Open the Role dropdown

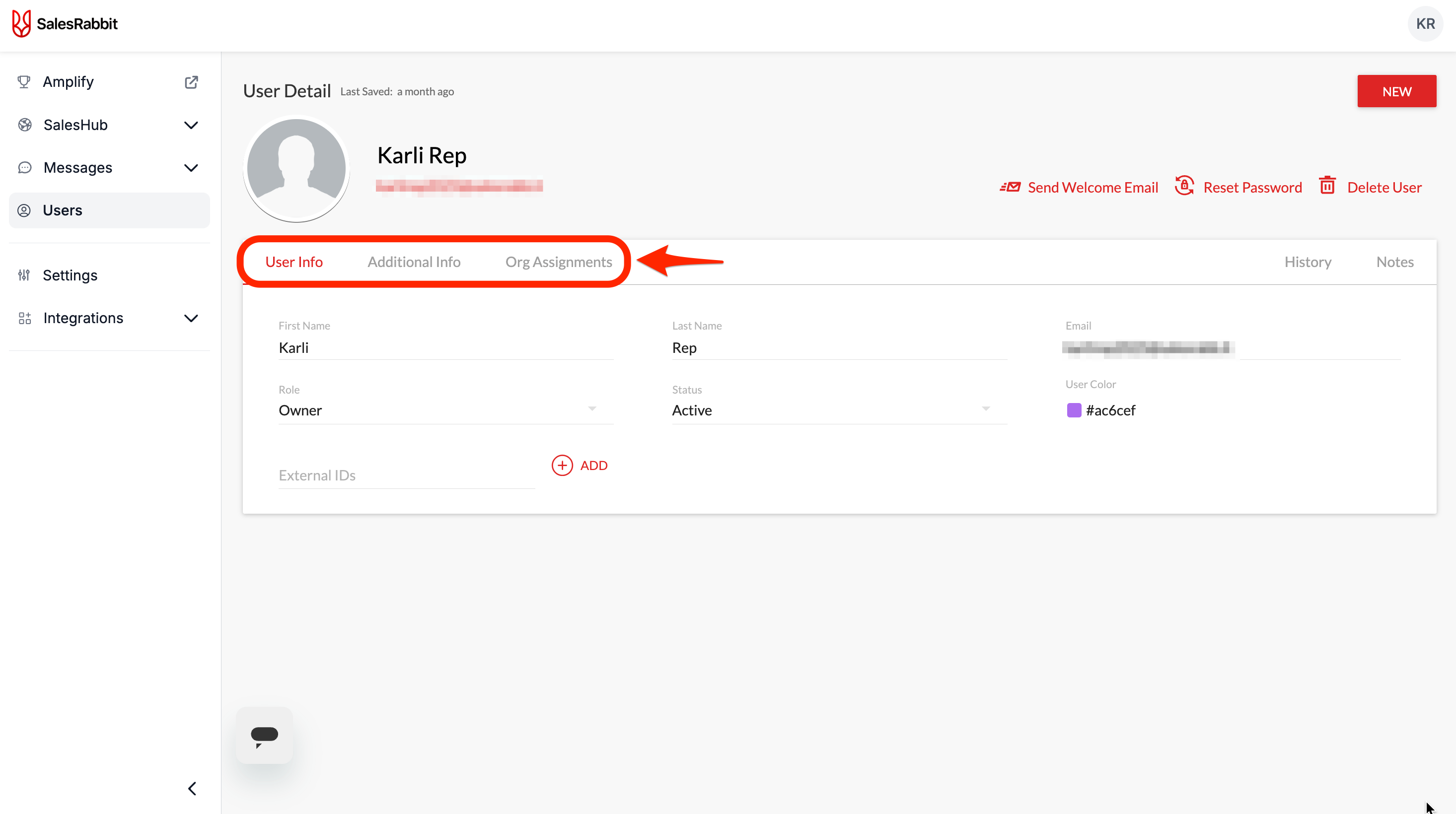[x=592, y=409]
